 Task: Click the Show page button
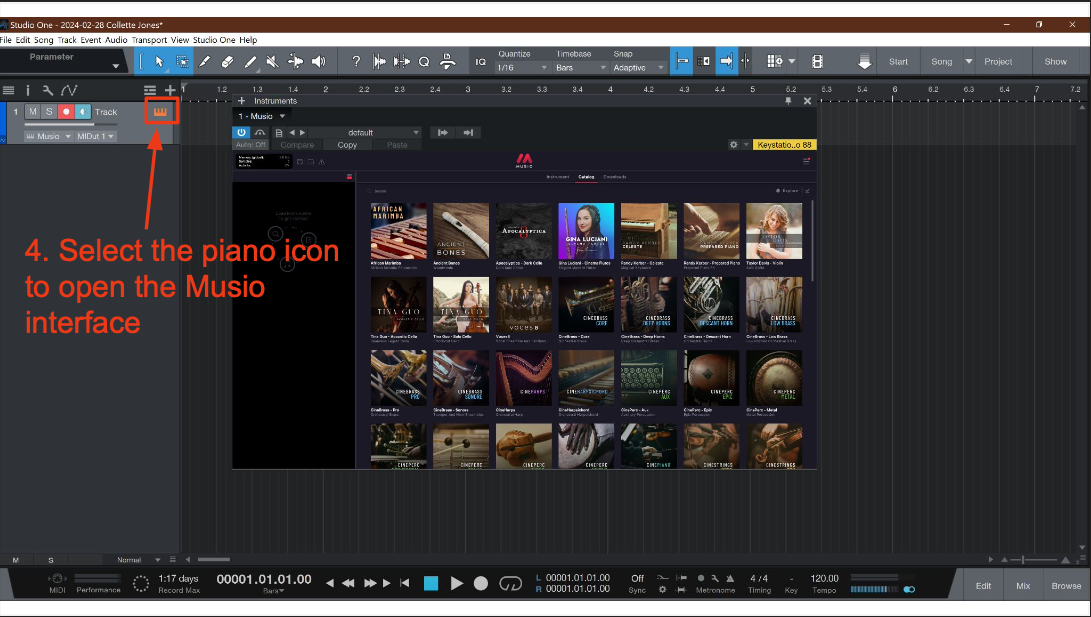1056,61
